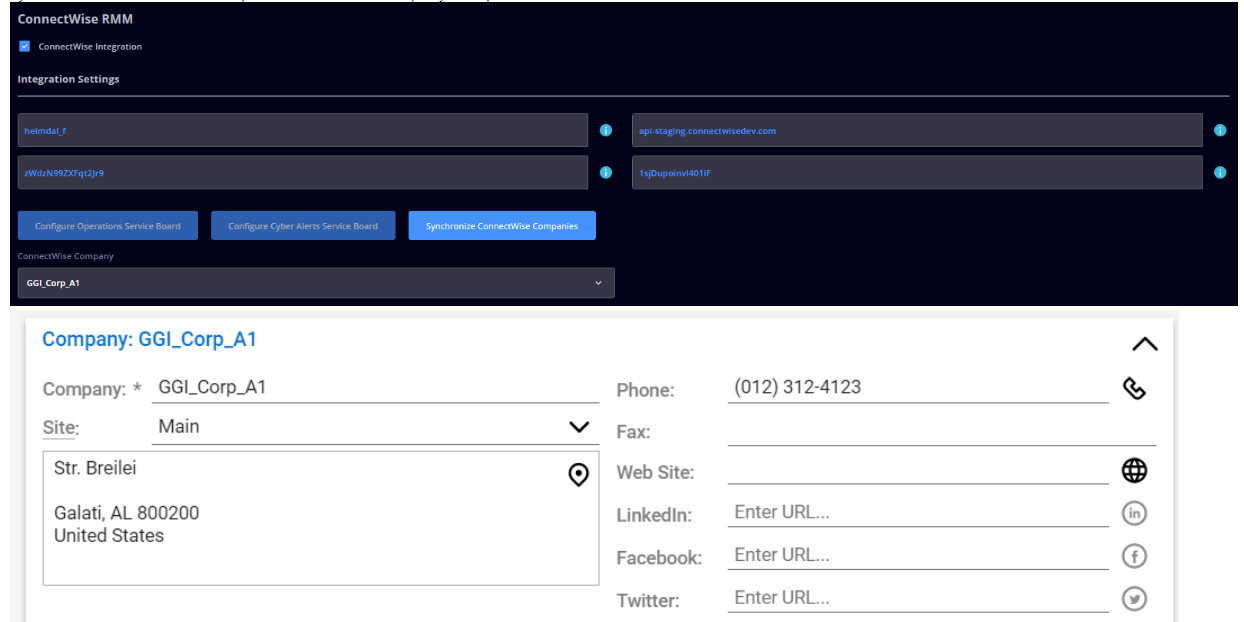Click the Phone field (012) 312-4123
The width and height of the screenshot is (1244, 622).
point(918,388)
